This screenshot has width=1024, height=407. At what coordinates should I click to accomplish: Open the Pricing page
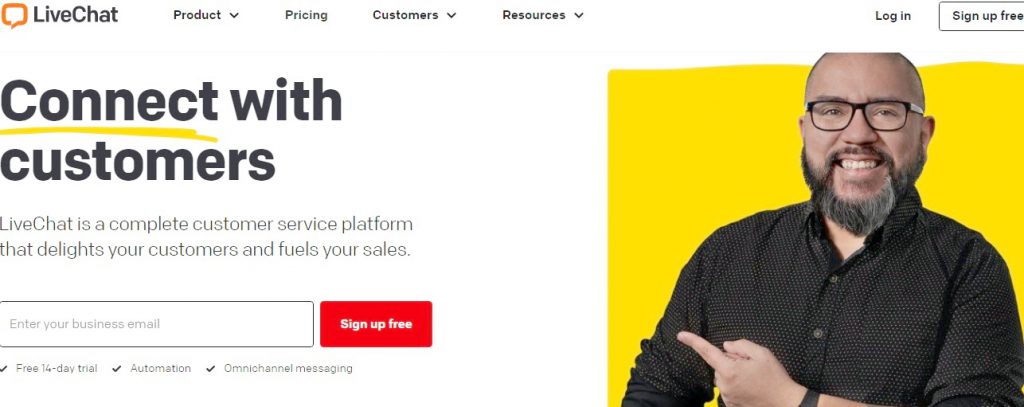tap(306, 15)
